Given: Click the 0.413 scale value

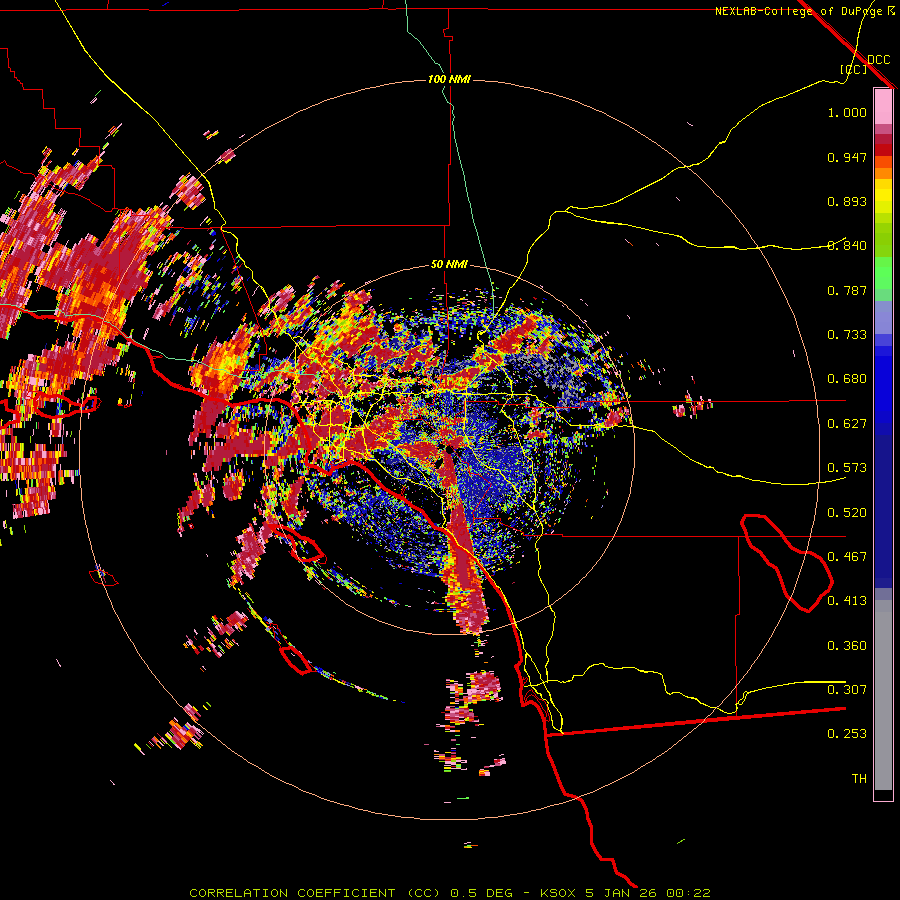Looking at the screenshot, I should point(847,601).
